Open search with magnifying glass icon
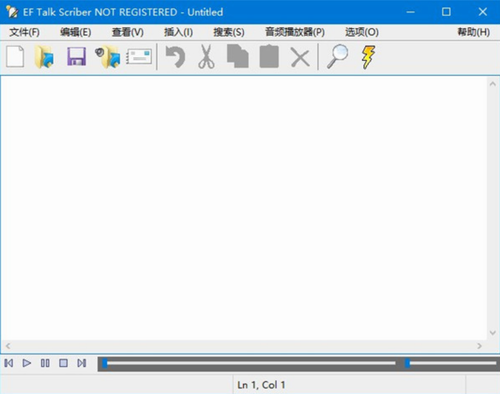Screen dimensions: 500x394 [x=337, y=57]
